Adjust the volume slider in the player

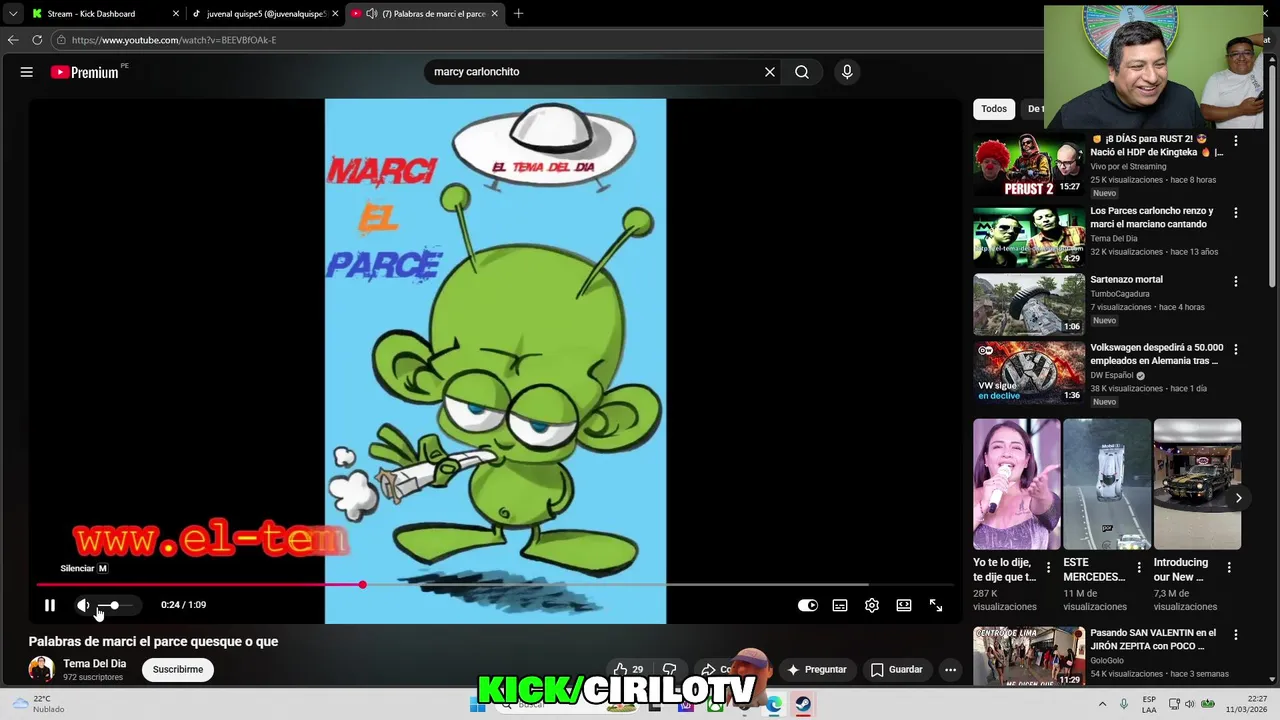114,605
